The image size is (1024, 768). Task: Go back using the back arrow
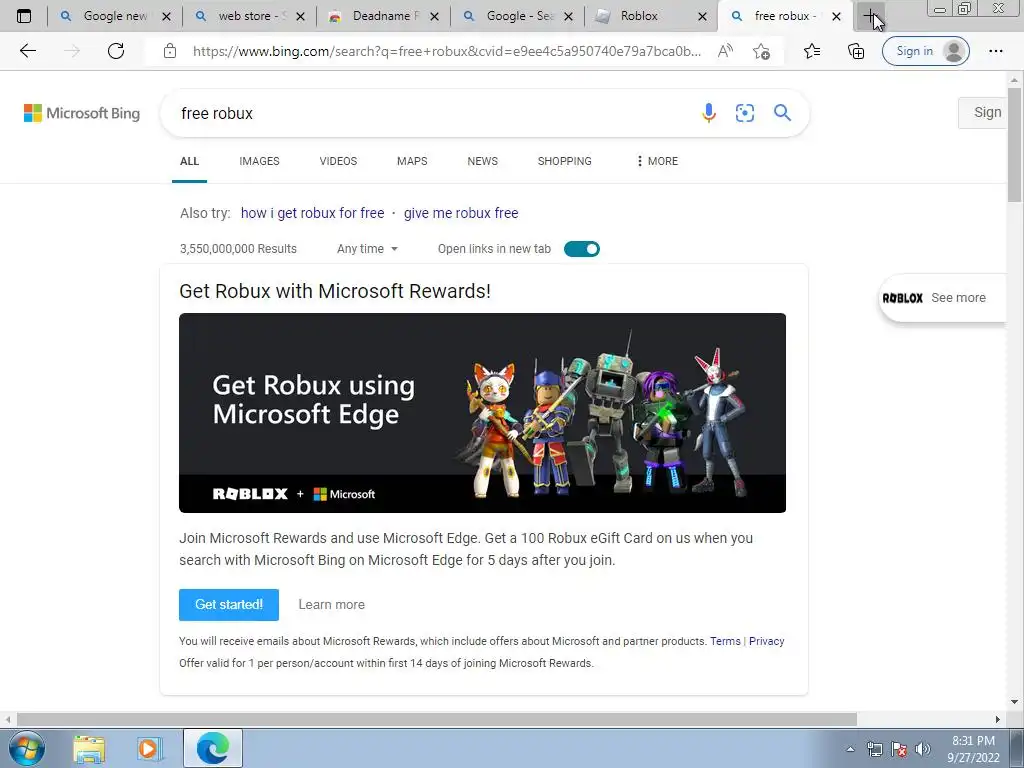(x=27, y=51)
